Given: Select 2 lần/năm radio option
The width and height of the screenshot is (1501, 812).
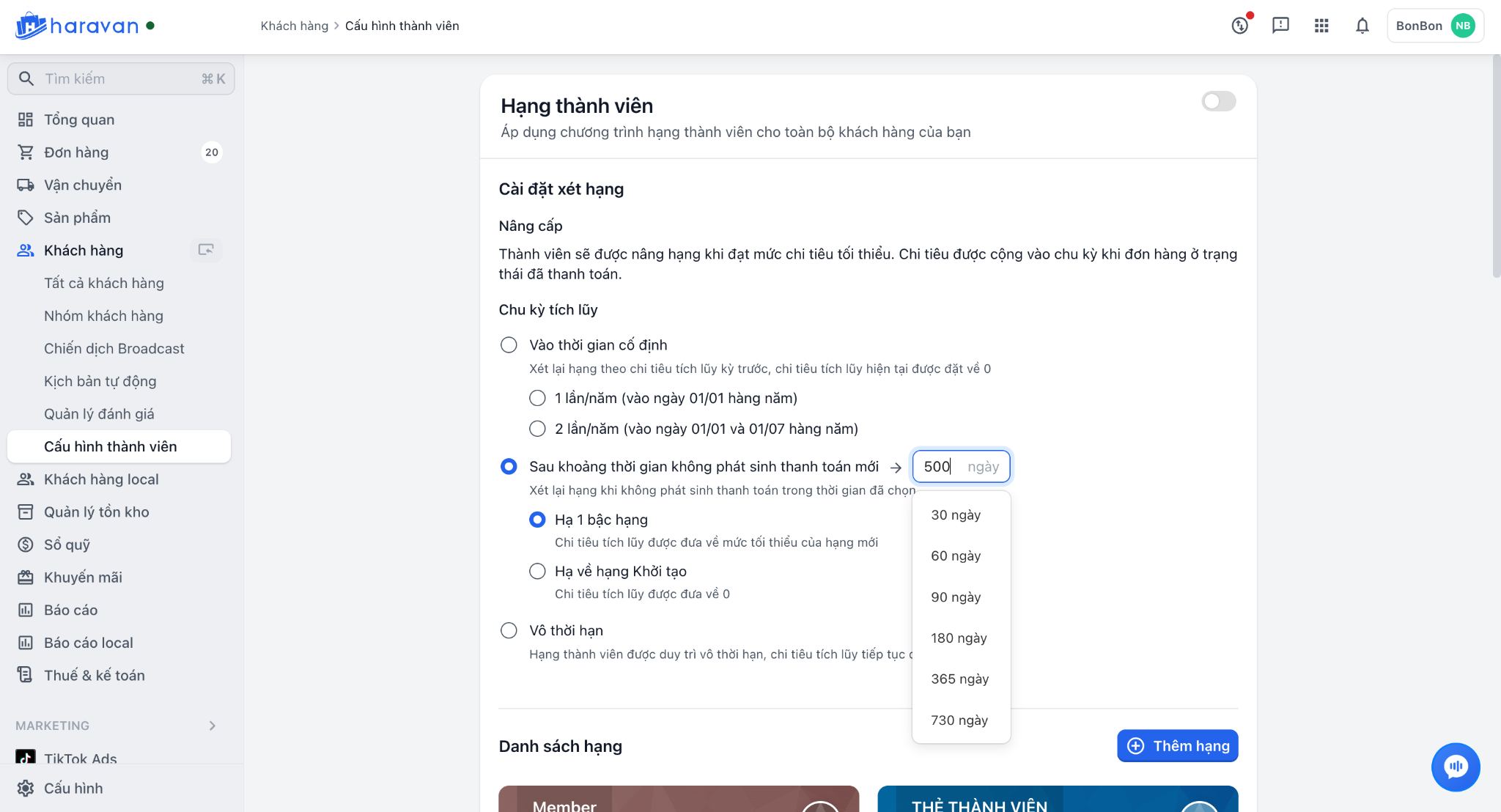Looking at the screenshot, I should click(537, 429).
